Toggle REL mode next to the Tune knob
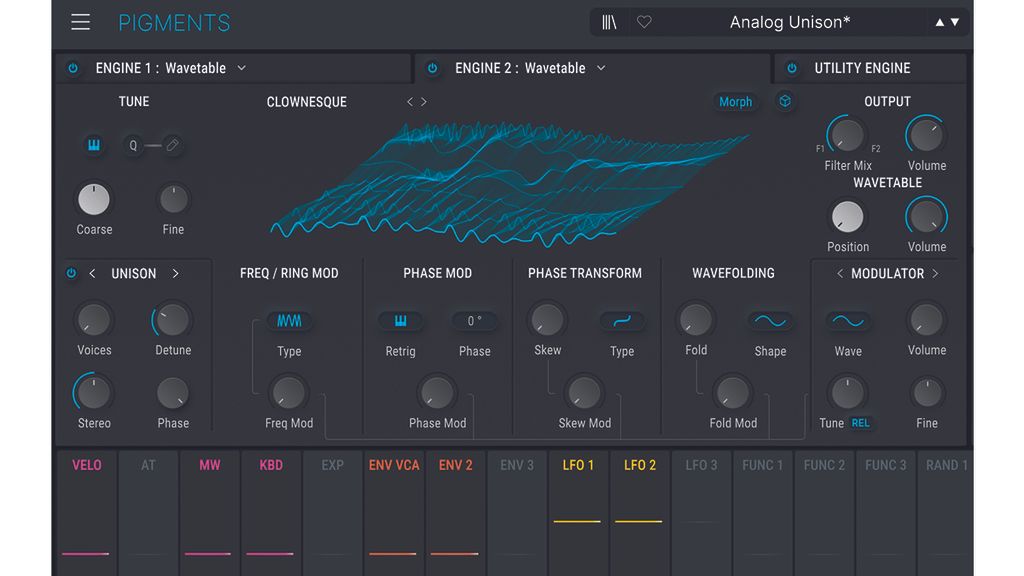The width and height of the screenshot is (1024, 576). tap(858, 423)
